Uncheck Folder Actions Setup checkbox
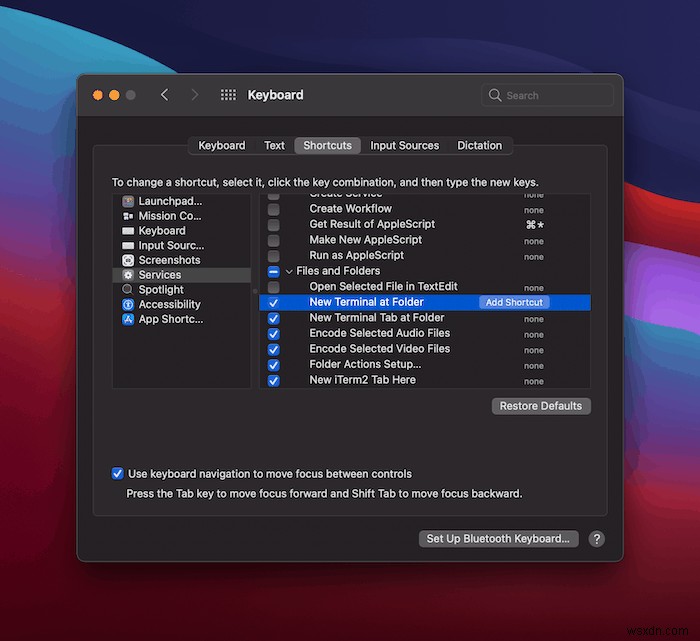The image size is (700, 641). (x=274, y=365)
